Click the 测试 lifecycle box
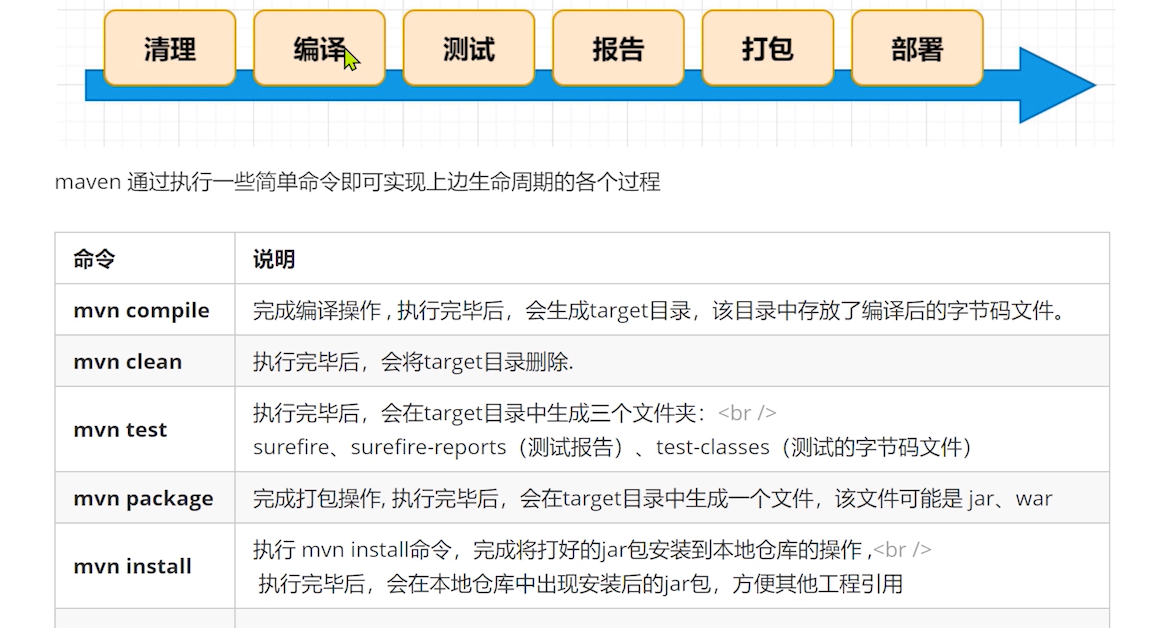The height and width of the screenshot is (628, 1158). point(469,49)
